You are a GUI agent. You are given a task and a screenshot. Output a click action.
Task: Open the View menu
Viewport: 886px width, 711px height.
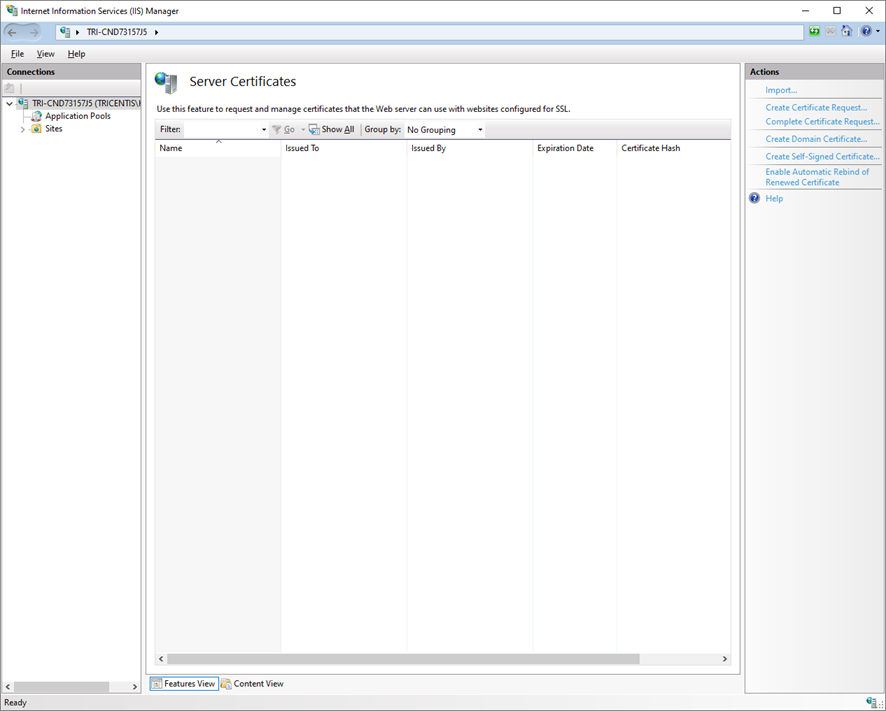coord(45,53)
